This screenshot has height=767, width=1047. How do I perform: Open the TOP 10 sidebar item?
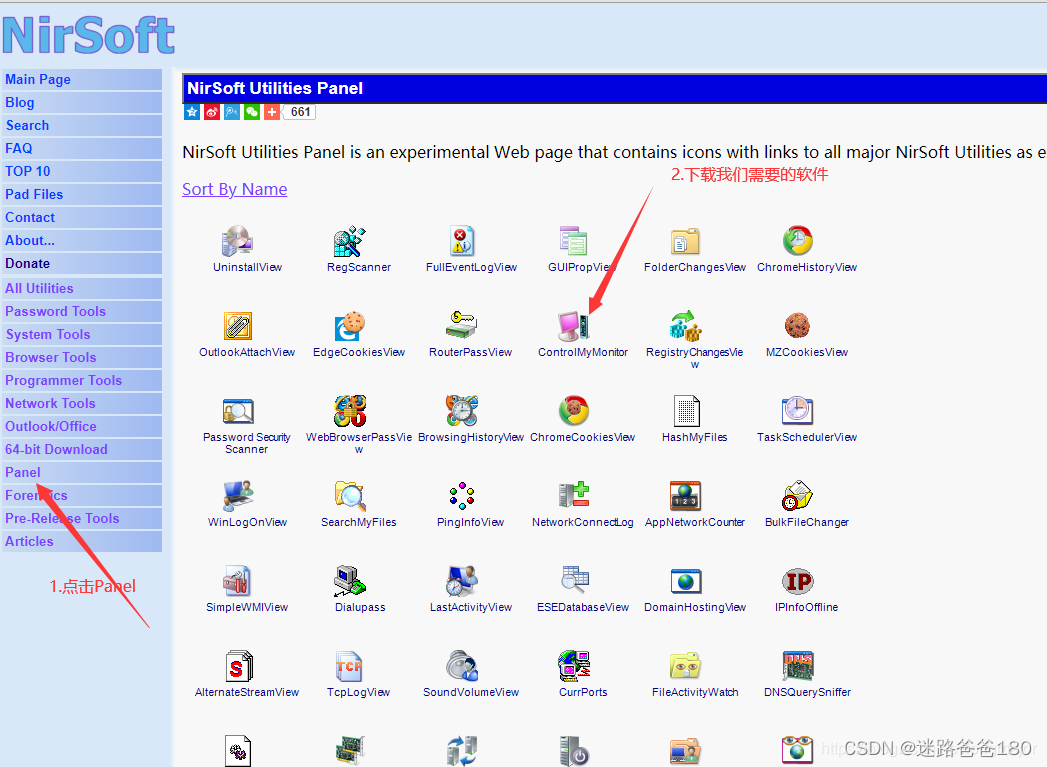[x=81, y=172]
